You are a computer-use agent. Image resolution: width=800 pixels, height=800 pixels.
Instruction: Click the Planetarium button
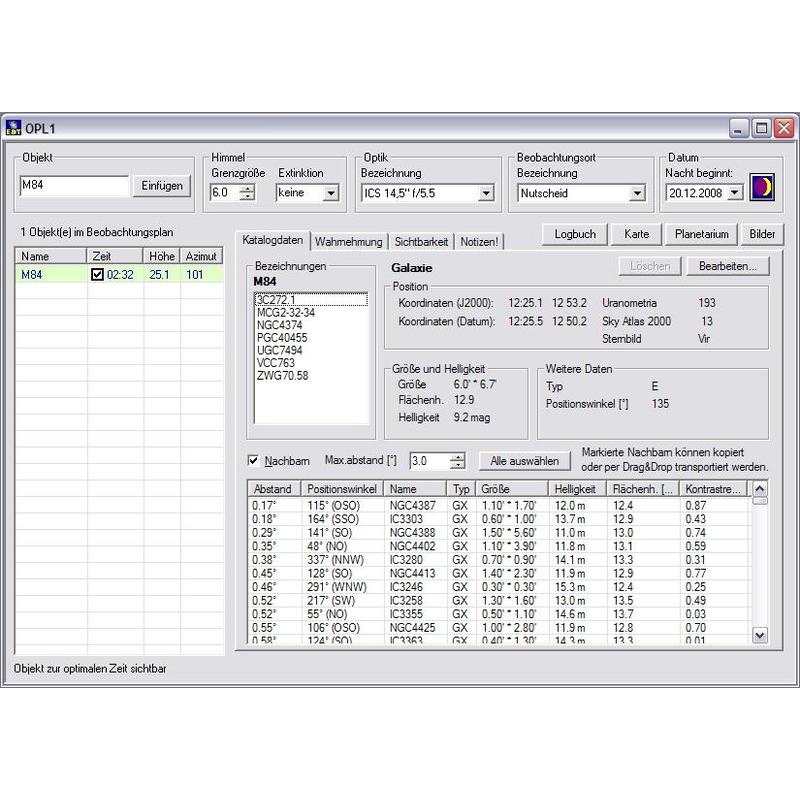coord(700,234)
